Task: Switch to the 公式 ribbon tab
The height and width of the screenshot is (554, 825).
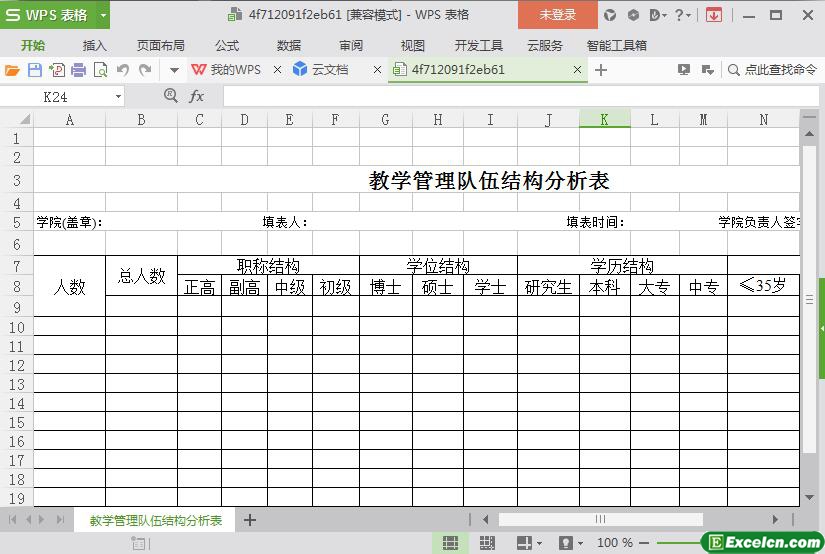Action: (x=227, y=46)
